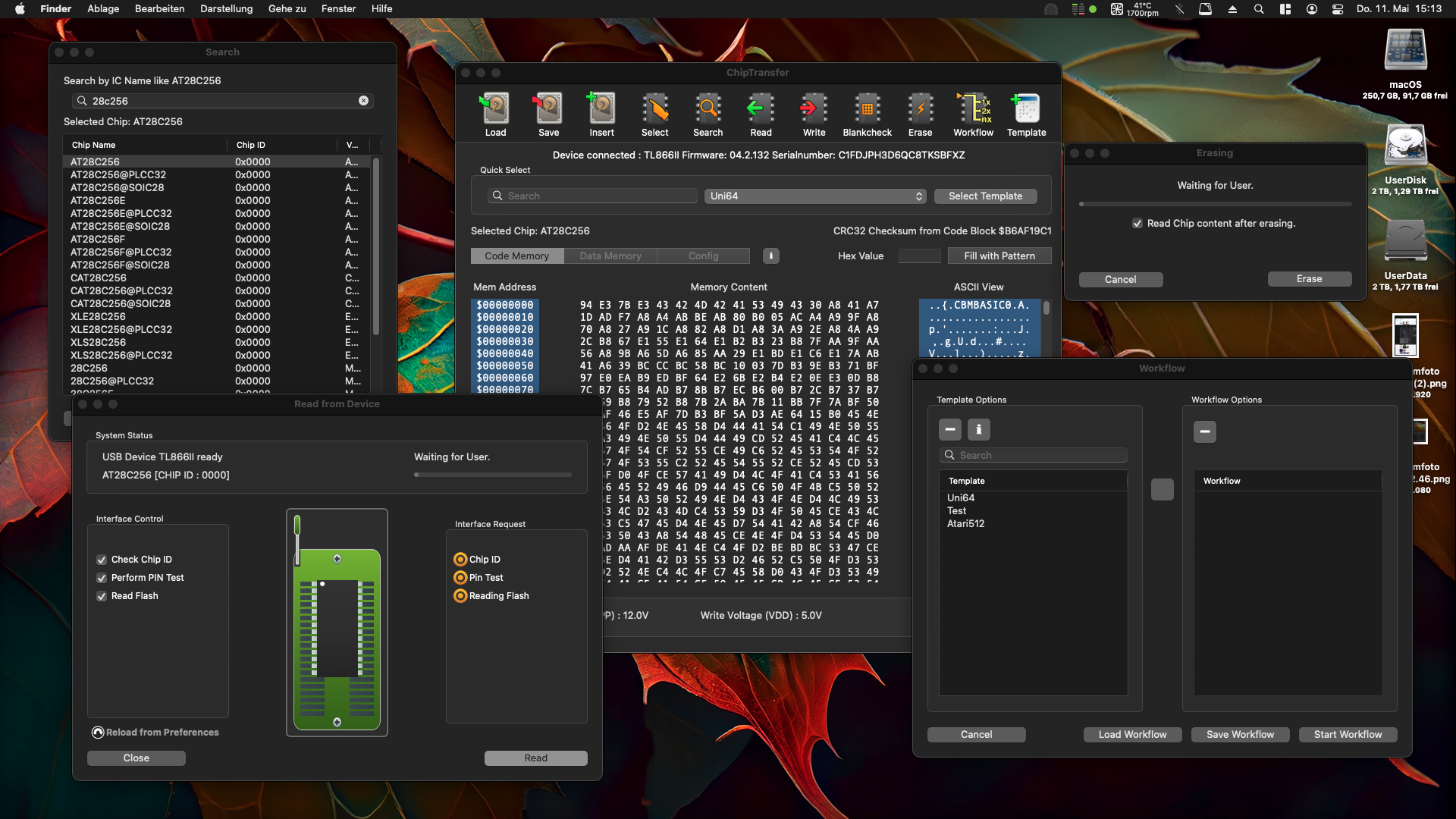Click the minus button under Workflow Options
This screenshot has height=819, width=1456.
[1204, 431]
